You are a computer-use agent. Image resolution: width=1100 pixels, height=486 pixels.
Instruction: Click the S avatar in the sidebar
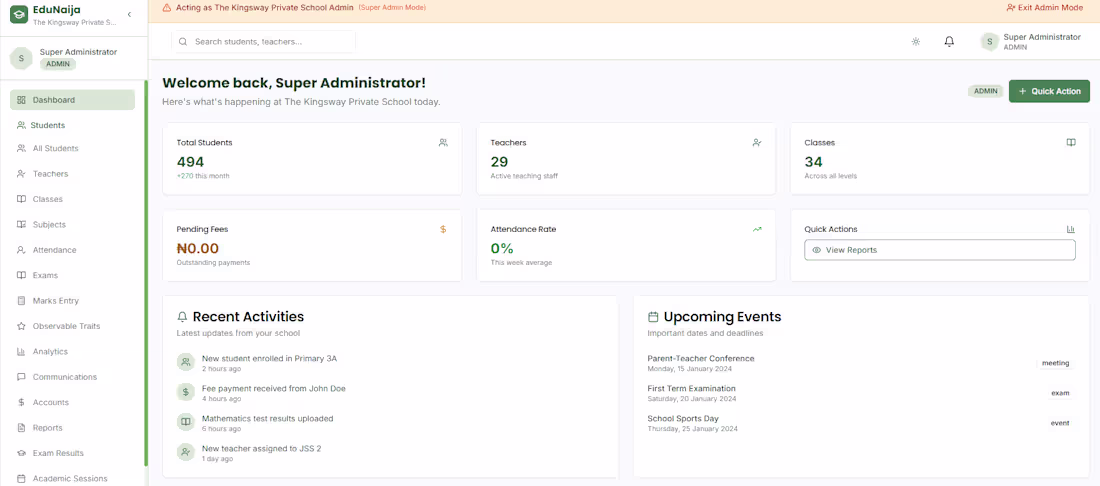click(21, 58)
